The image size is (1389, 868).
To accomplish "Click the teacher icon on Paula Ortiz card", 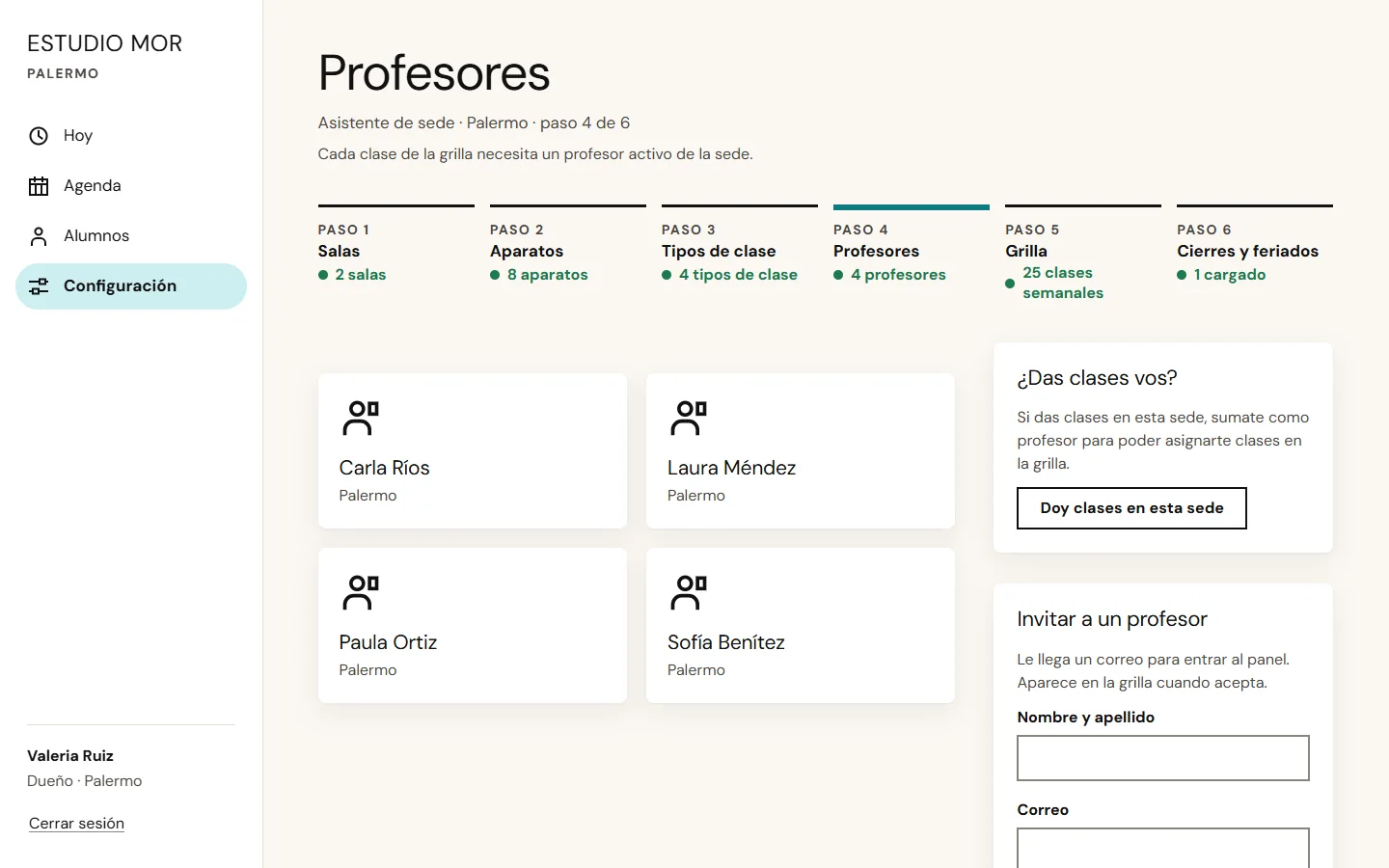I will (x=361, y=593).
